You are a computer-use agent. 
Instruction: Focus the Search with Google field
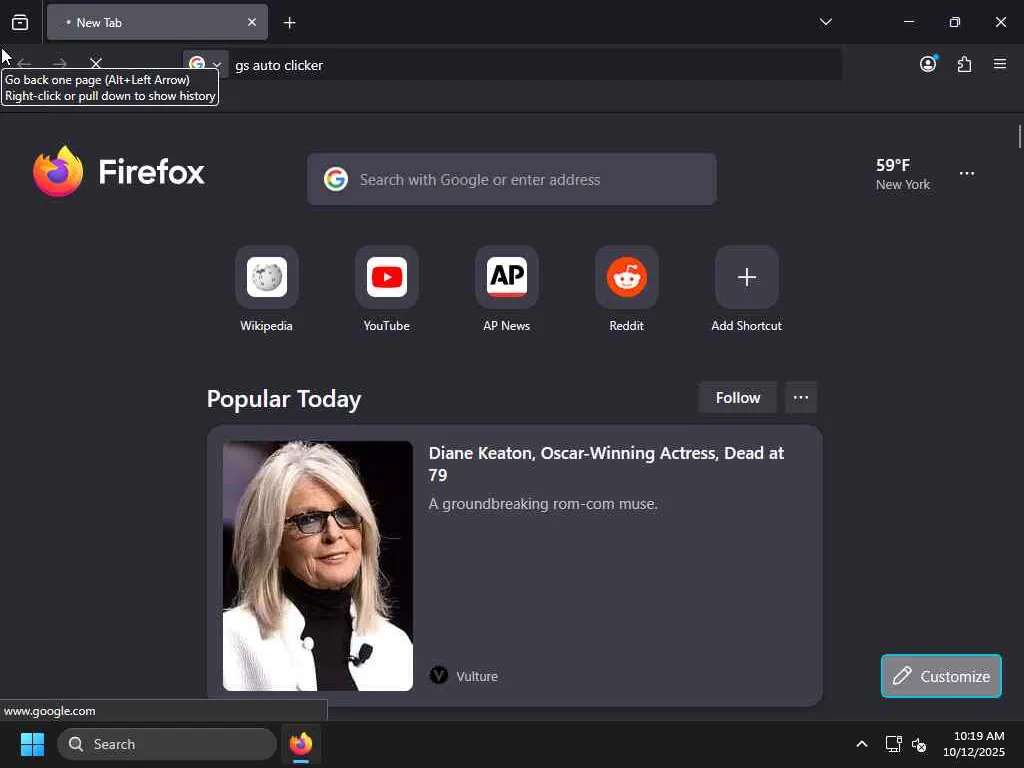pos(511,179)
